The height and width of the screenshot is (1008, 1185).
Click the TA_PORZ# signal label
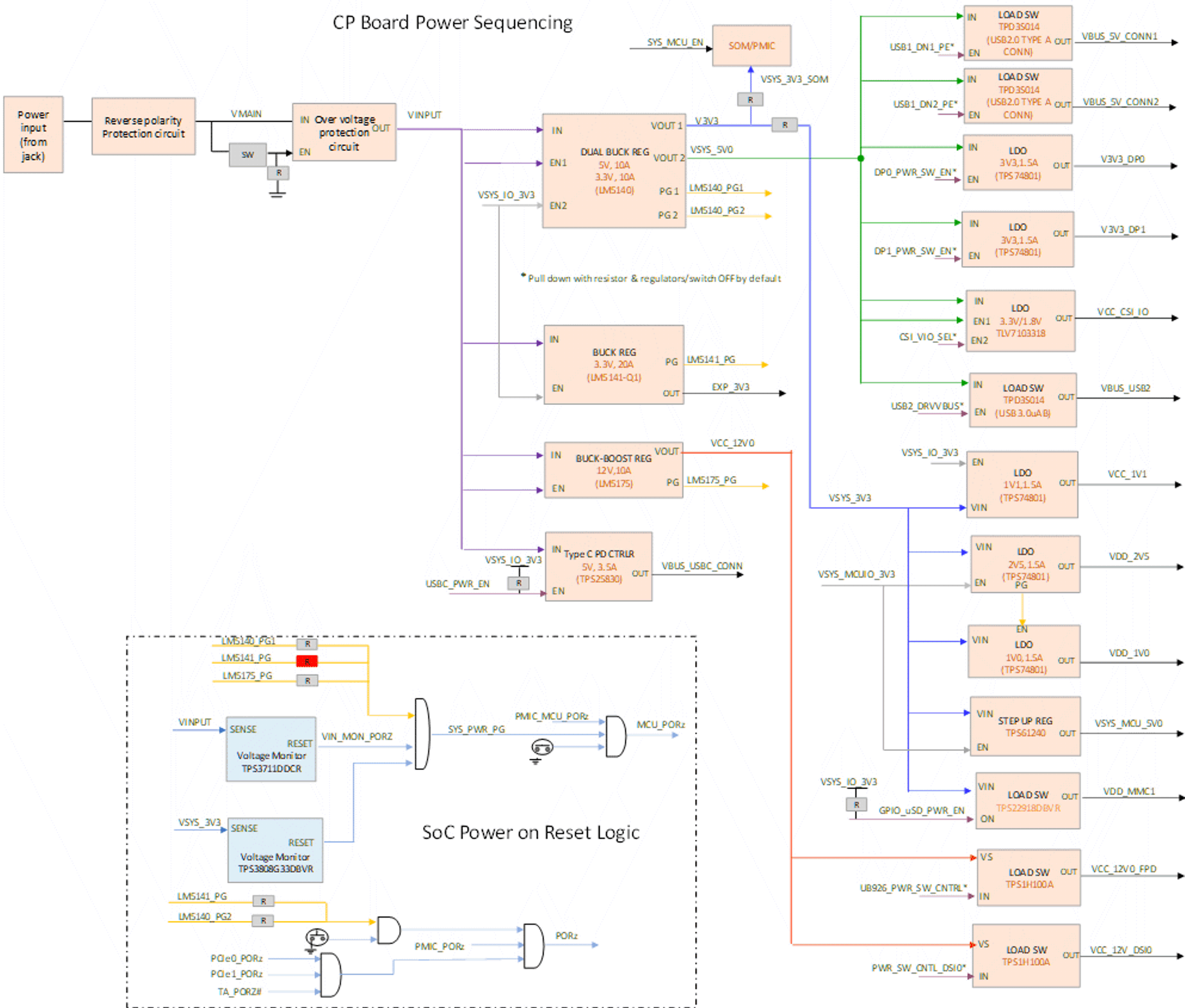tap(239, 992)
